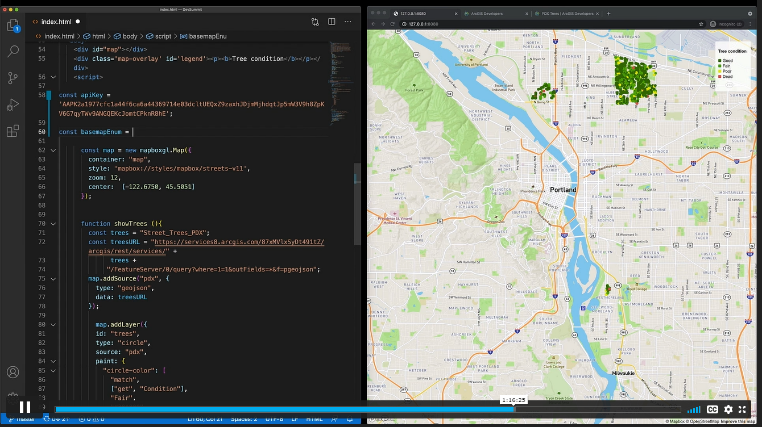
Task: Click the red Dead swatch in the legend
Action: tap(720, 77)
